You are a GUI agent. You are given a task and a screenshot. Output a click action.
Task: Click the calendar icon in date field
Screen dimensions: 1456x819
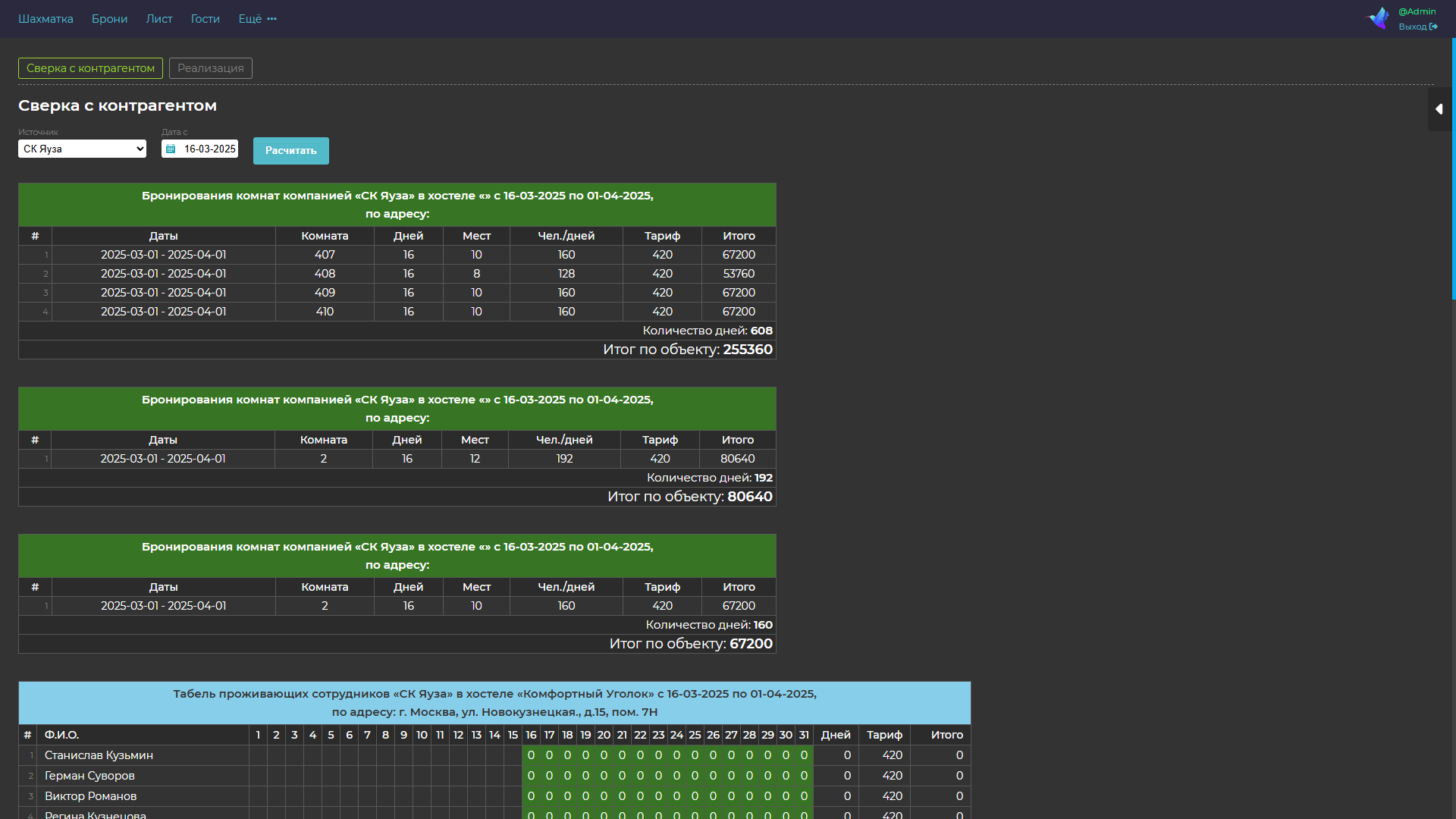(171, 149)
